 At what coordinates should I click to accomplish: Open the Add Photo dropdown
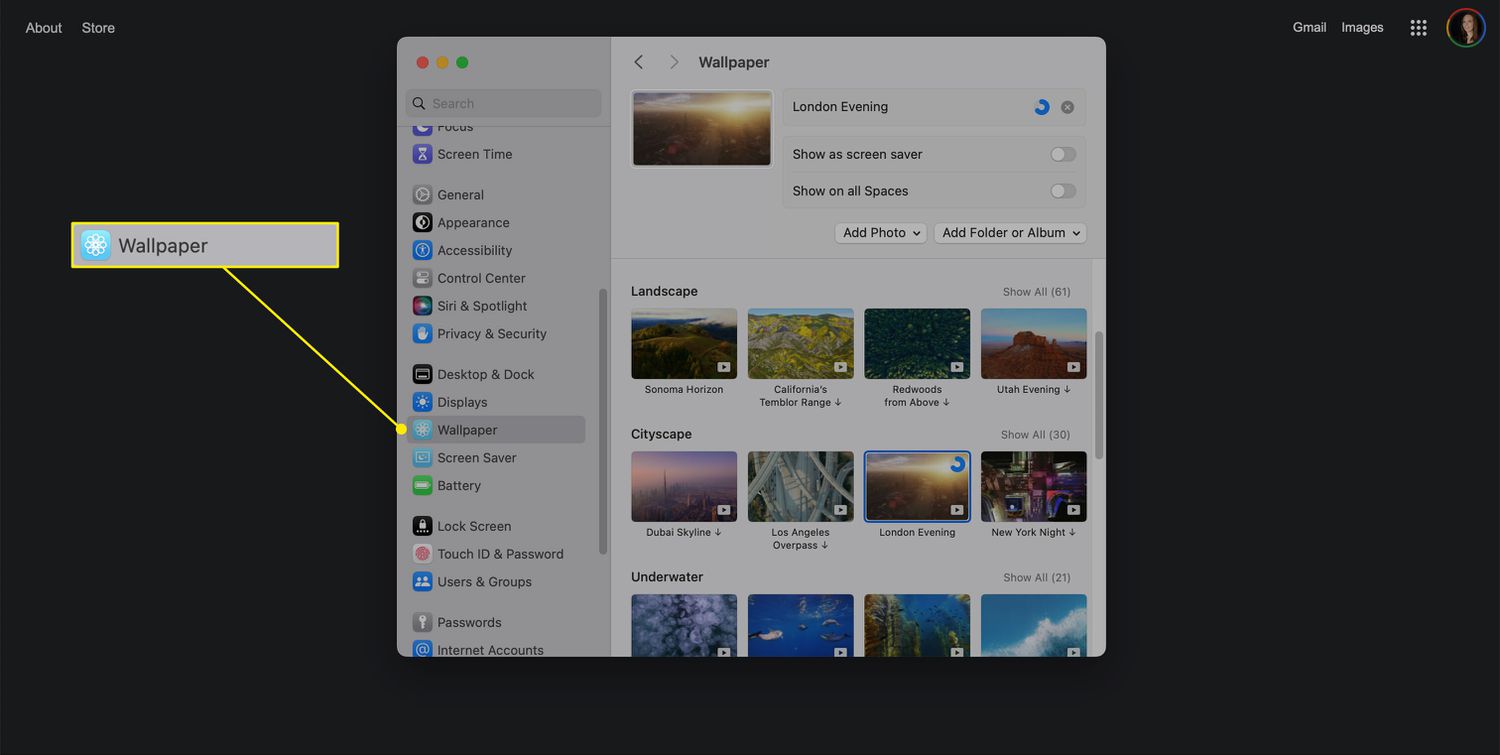click(x=881, y=233)
